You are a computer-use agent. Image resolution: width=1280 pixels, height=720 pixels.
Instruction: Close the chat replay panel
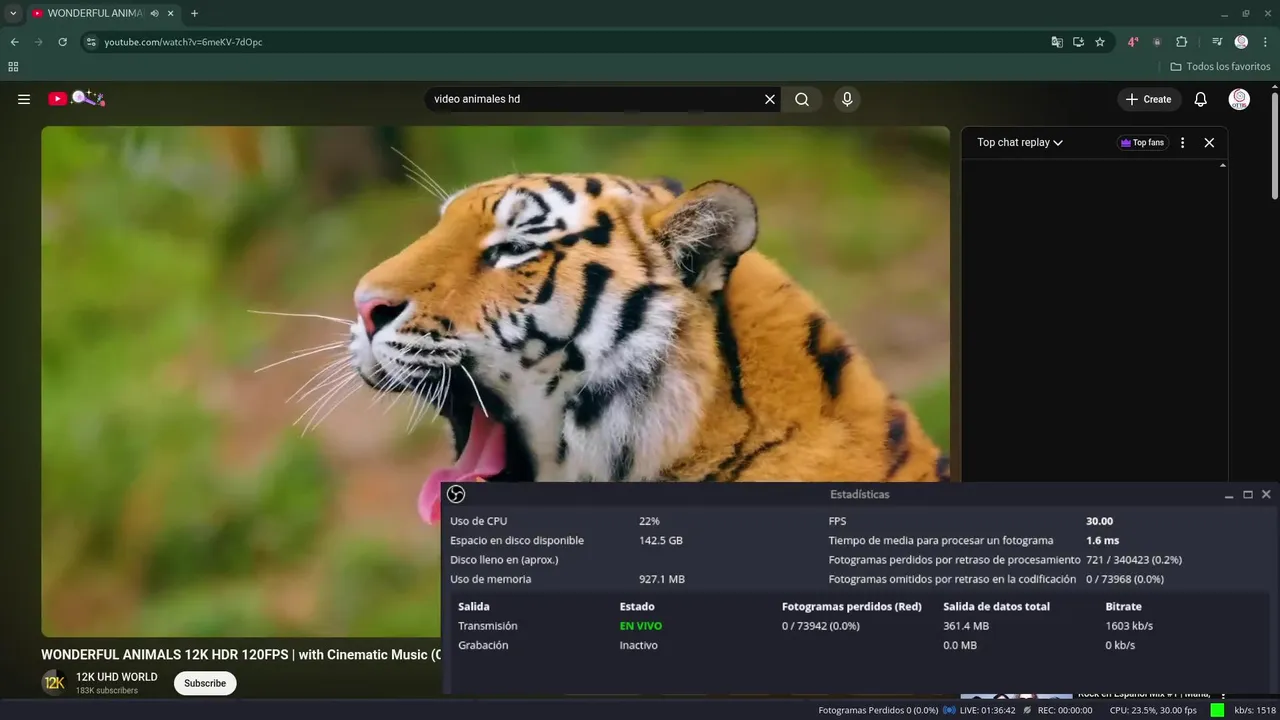[x=1209, y=143]
